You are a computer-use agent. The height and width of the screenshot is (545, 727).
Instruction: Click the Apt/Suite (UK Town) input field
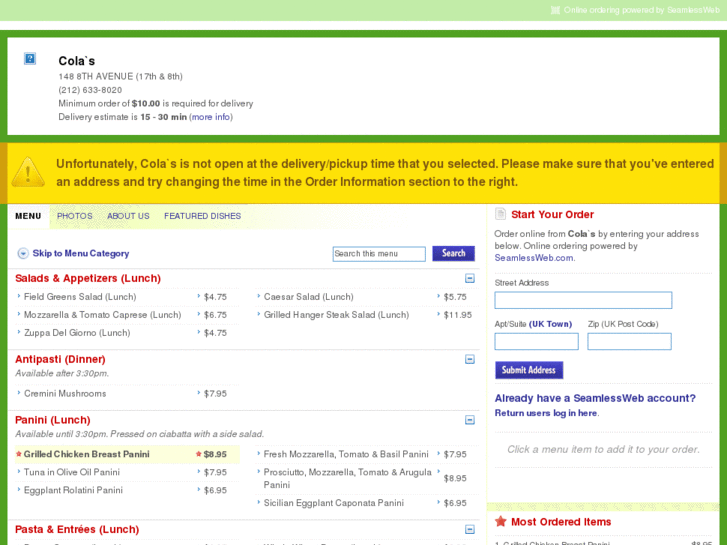536,341
